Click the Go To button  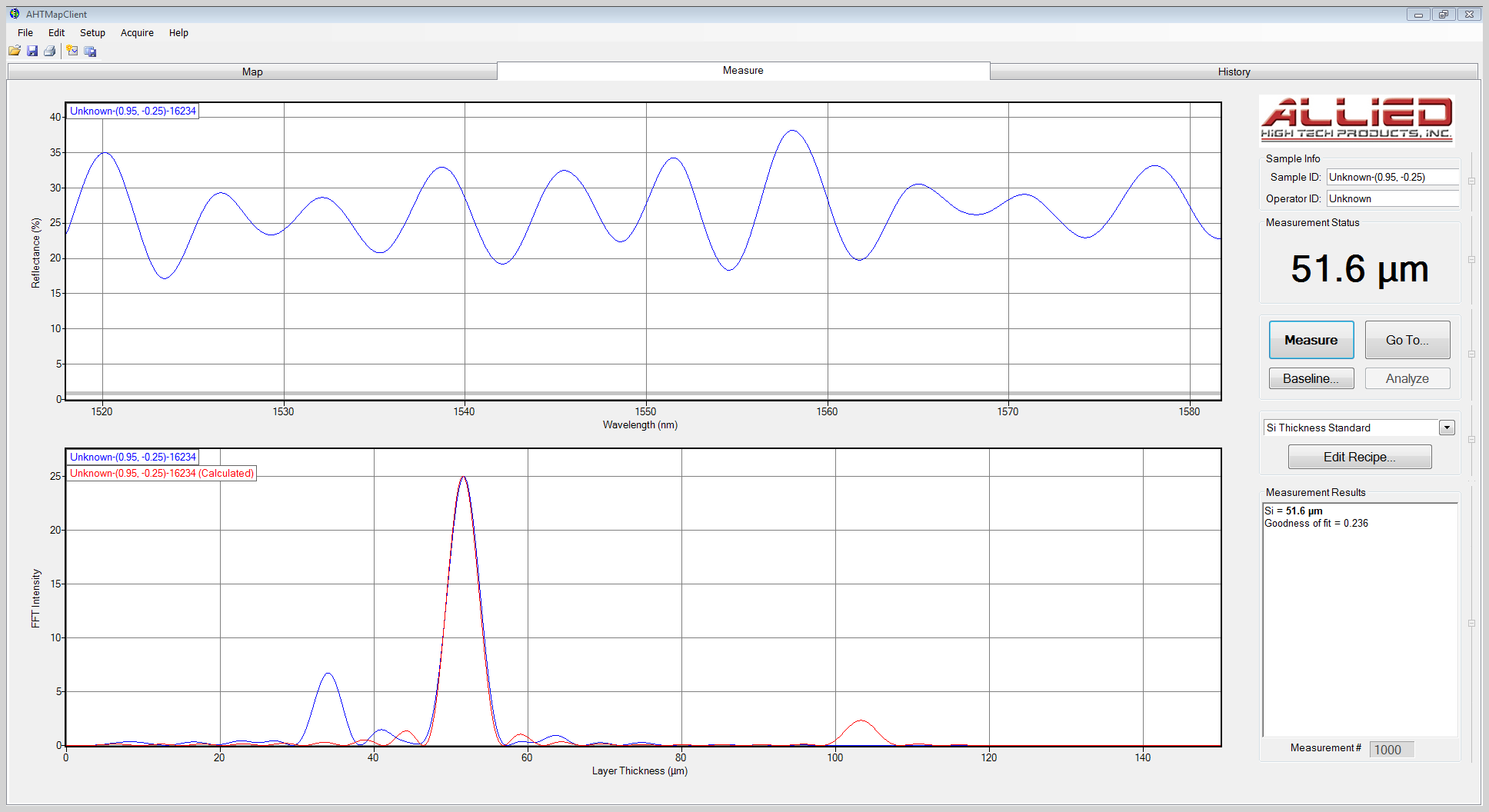point(1407,339)
